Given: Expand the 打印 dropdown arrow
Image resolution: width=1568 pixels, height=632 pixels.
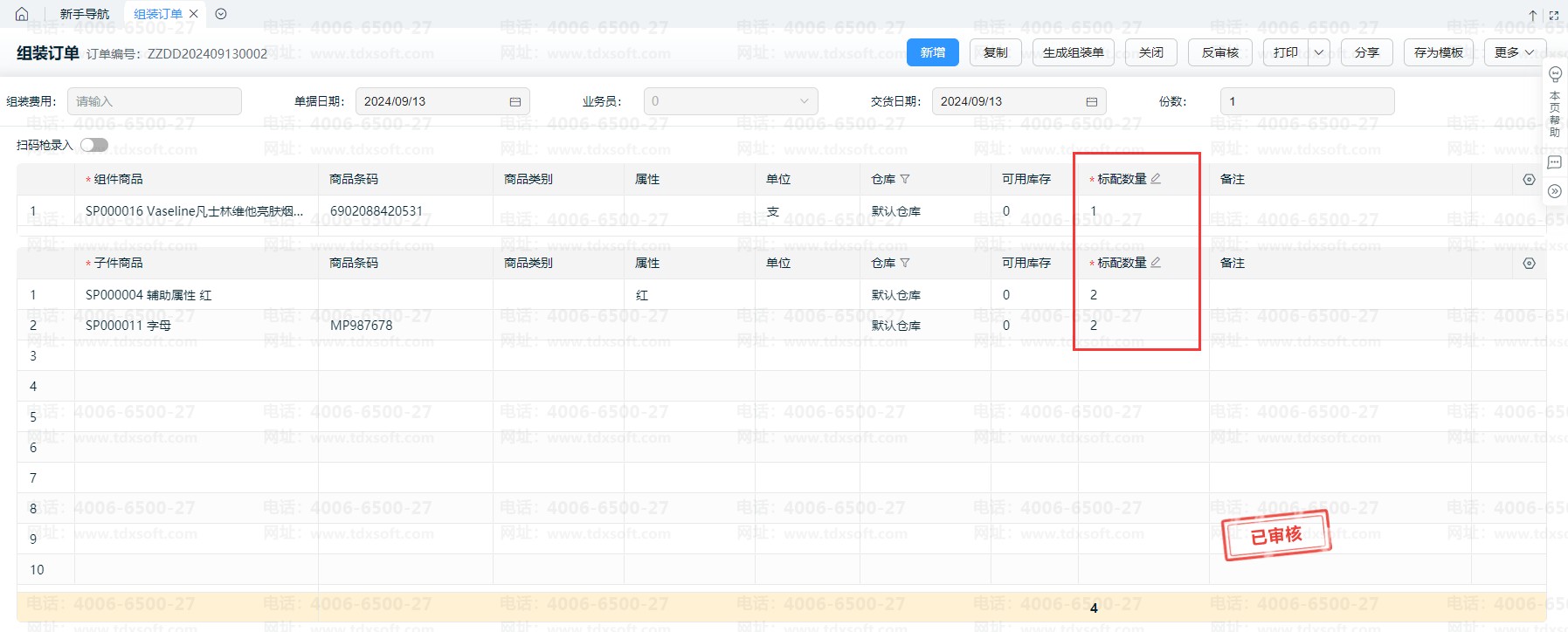Looking at the screenshot, I should click(x=1319, y=52).
